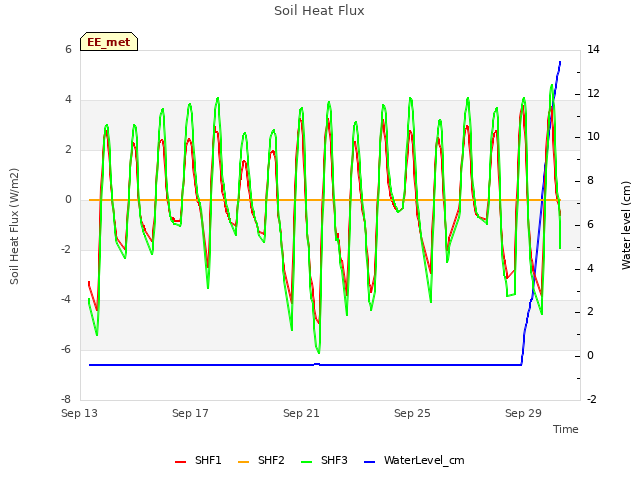Click the left axis value -6
The width and height of the screenshot is (640, 480).
click(x=66, y=349)
